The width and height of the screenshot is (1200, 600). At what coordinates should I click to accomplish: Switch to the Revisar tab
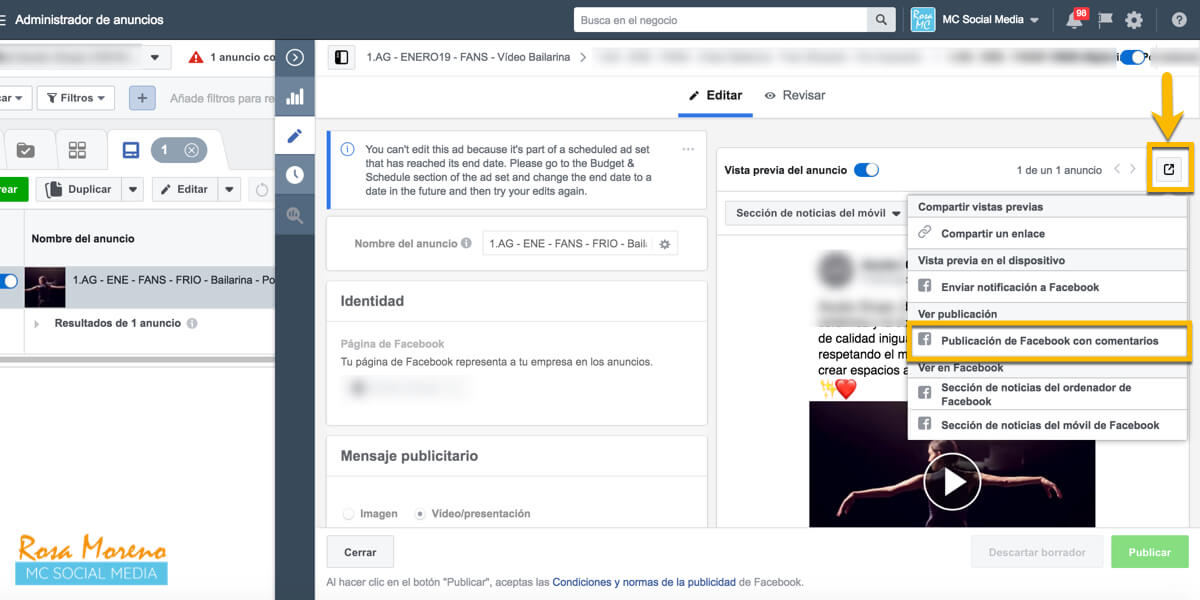tap(796, 95)
